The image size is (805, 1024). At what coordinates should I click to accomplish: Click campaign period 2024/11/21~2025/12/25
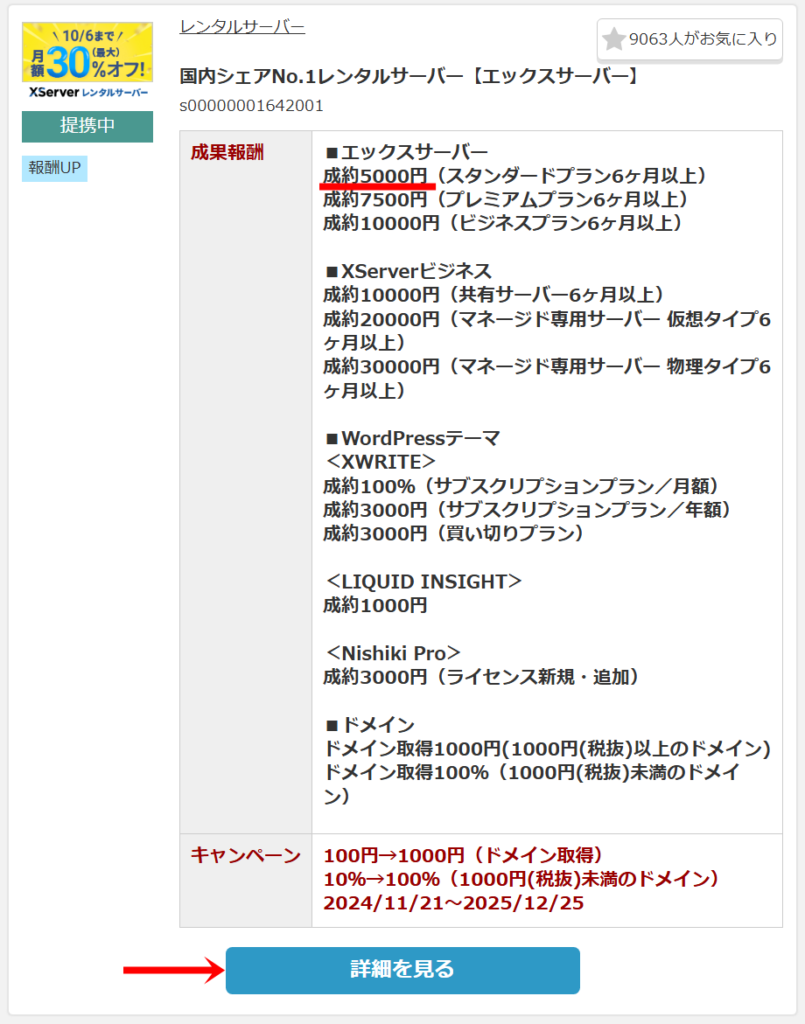coord(454,903)
